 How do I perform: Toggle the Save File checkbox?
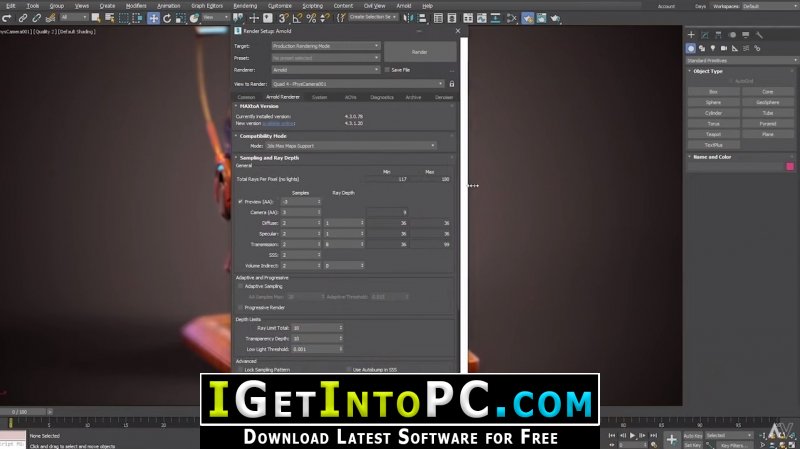(x=387, y=70)
